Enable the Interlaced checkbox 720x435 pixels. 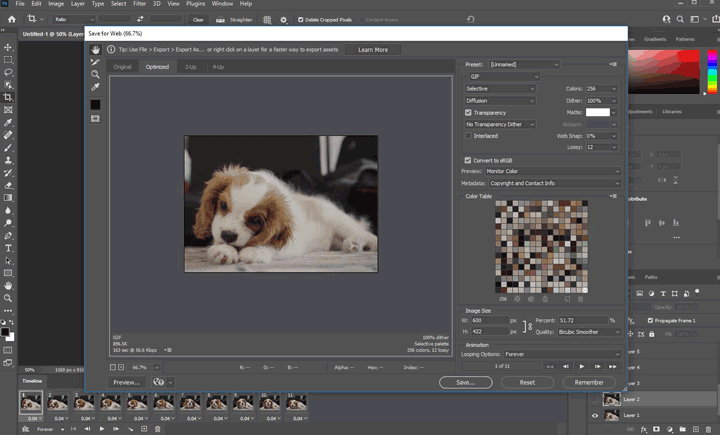[469, 136]
